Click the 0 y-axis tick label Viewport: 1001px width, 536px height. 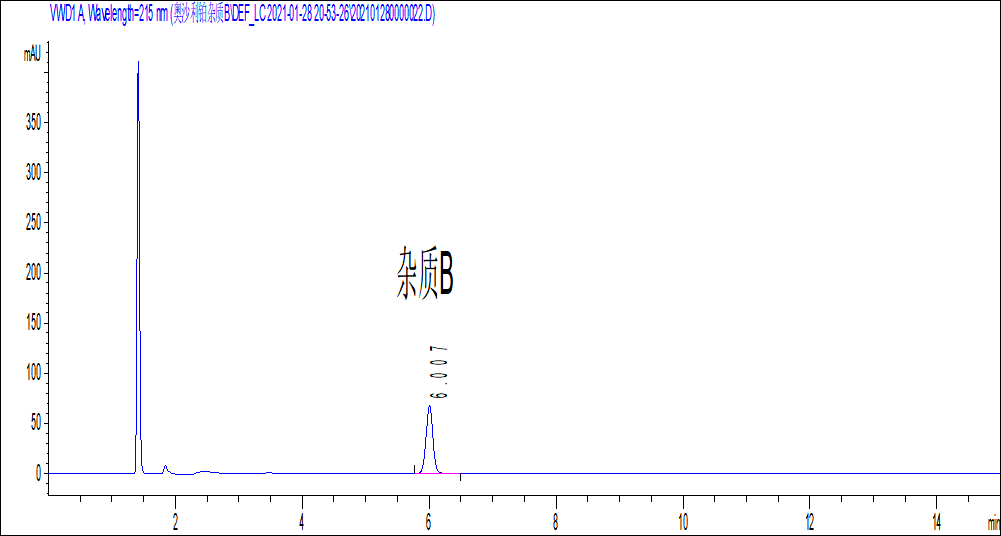click(38, 473)
